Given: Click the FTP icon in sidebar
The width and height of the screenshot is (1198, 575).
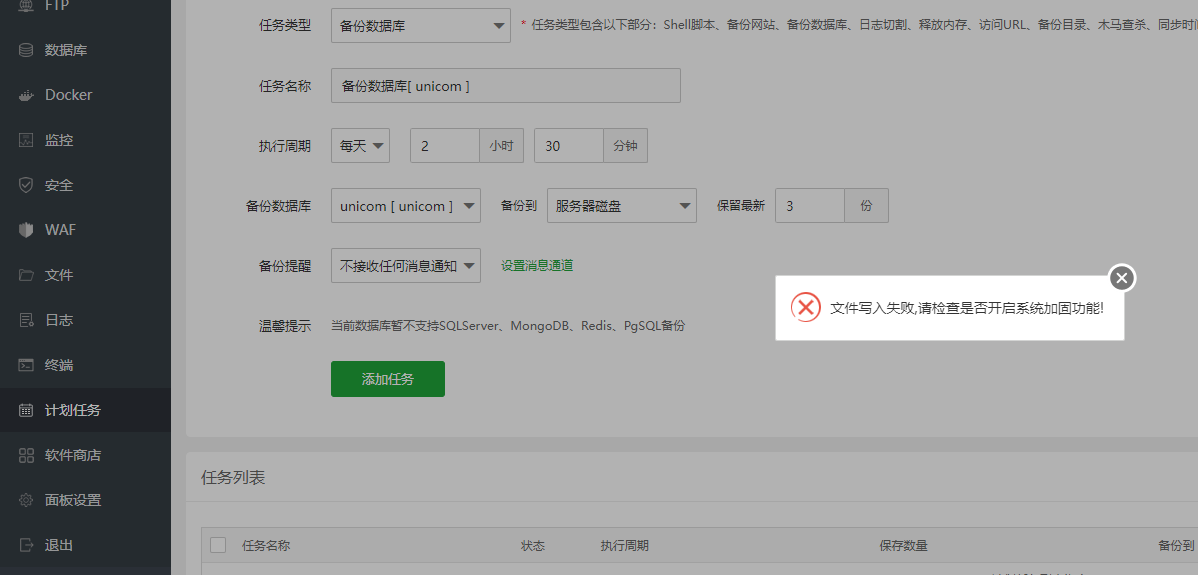Looking at the screenshot, I should (26, 6).
